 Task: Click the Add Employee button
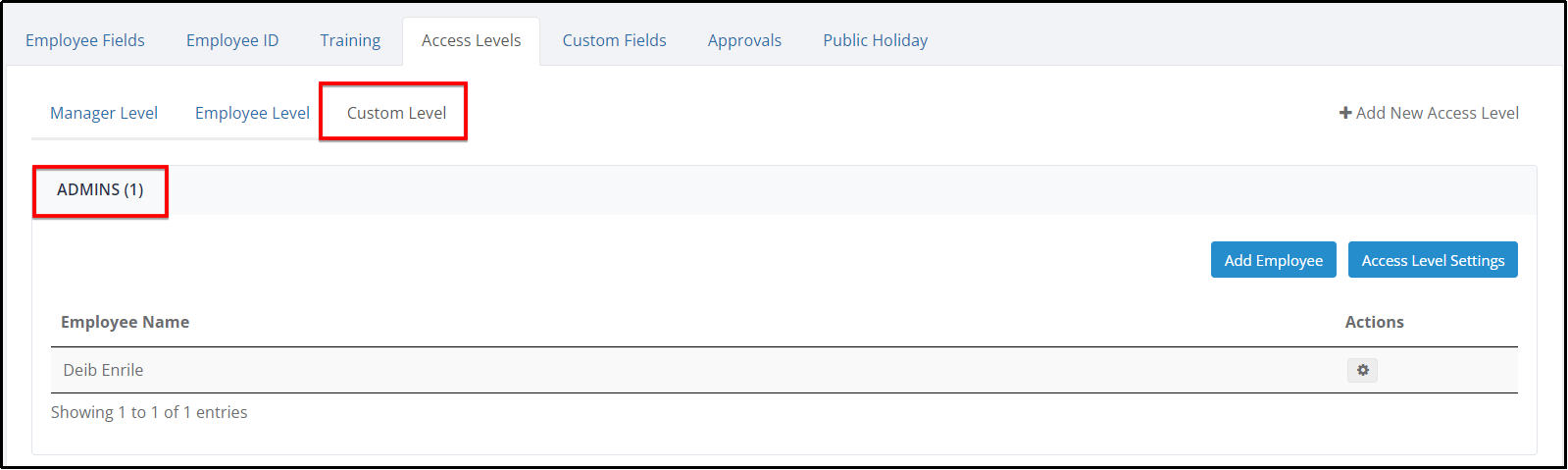[x=1274, y=260]
